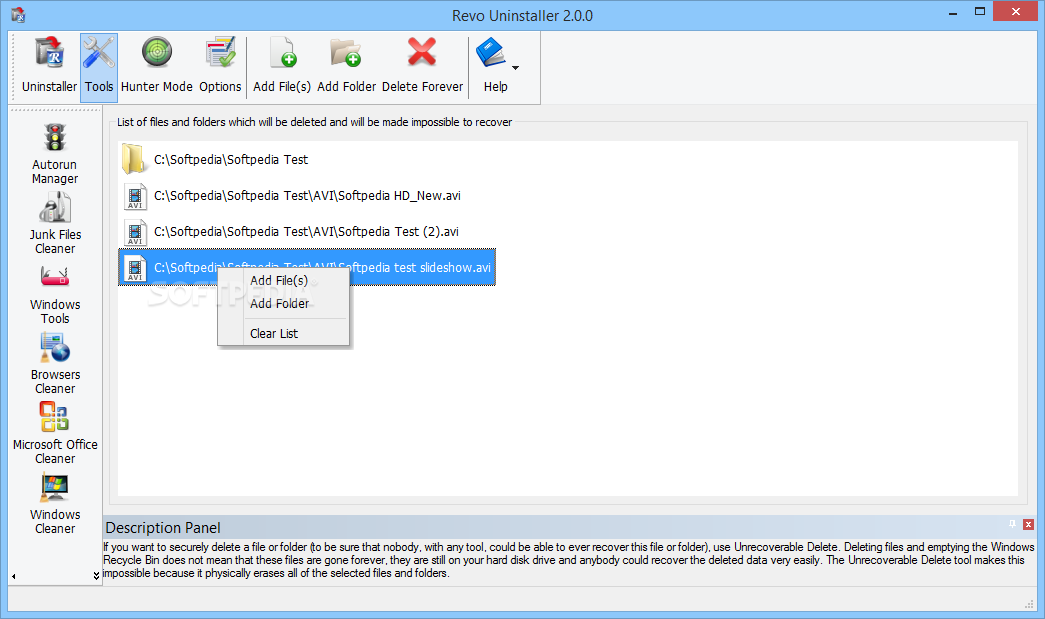This screenshot has width=1045, height=619.
Task: Choose Add Folder from context menu
Action: tap(283, 304)
